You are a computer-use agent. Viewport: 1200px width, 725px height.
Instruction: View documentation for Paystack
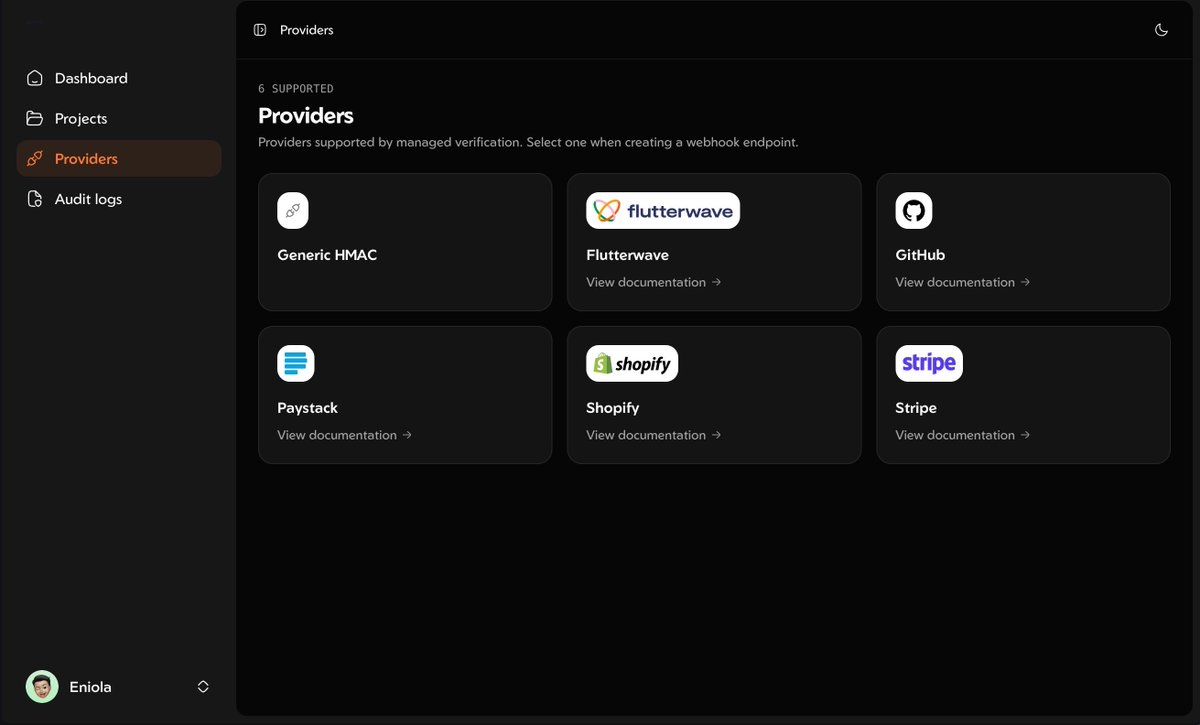pos(345,435)
